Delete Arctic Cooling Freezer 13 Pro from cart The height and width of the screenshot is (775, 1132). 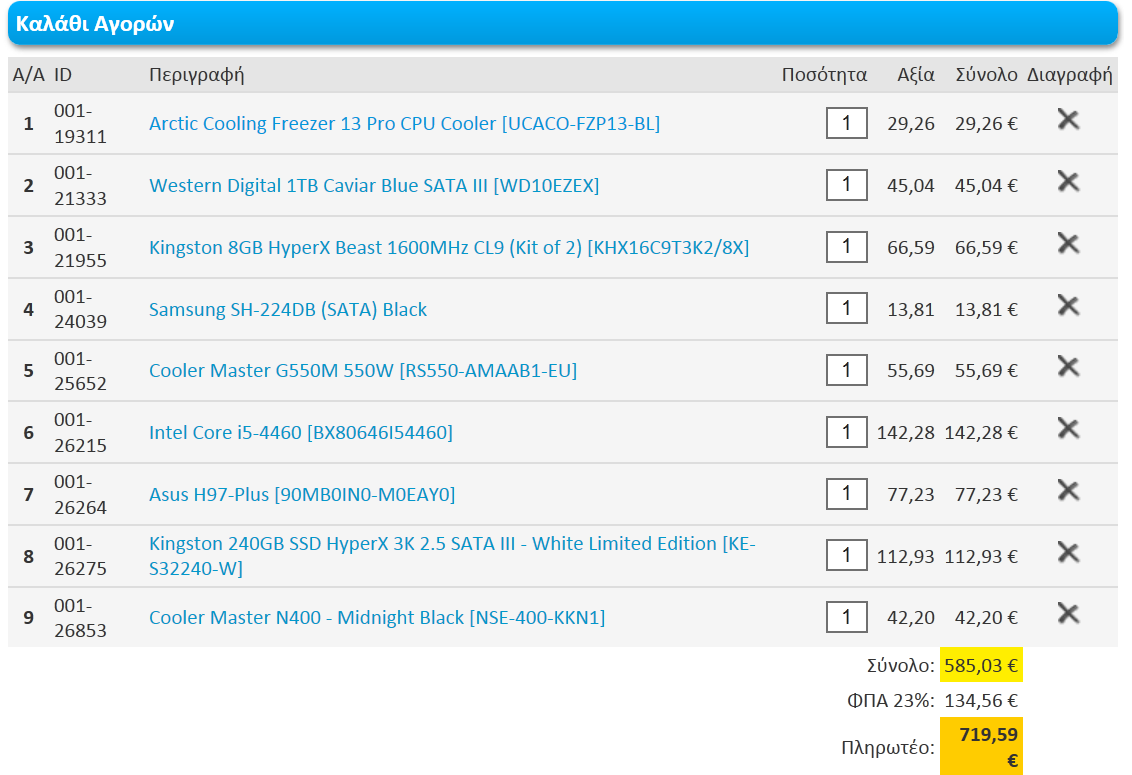coord(1068,120)
